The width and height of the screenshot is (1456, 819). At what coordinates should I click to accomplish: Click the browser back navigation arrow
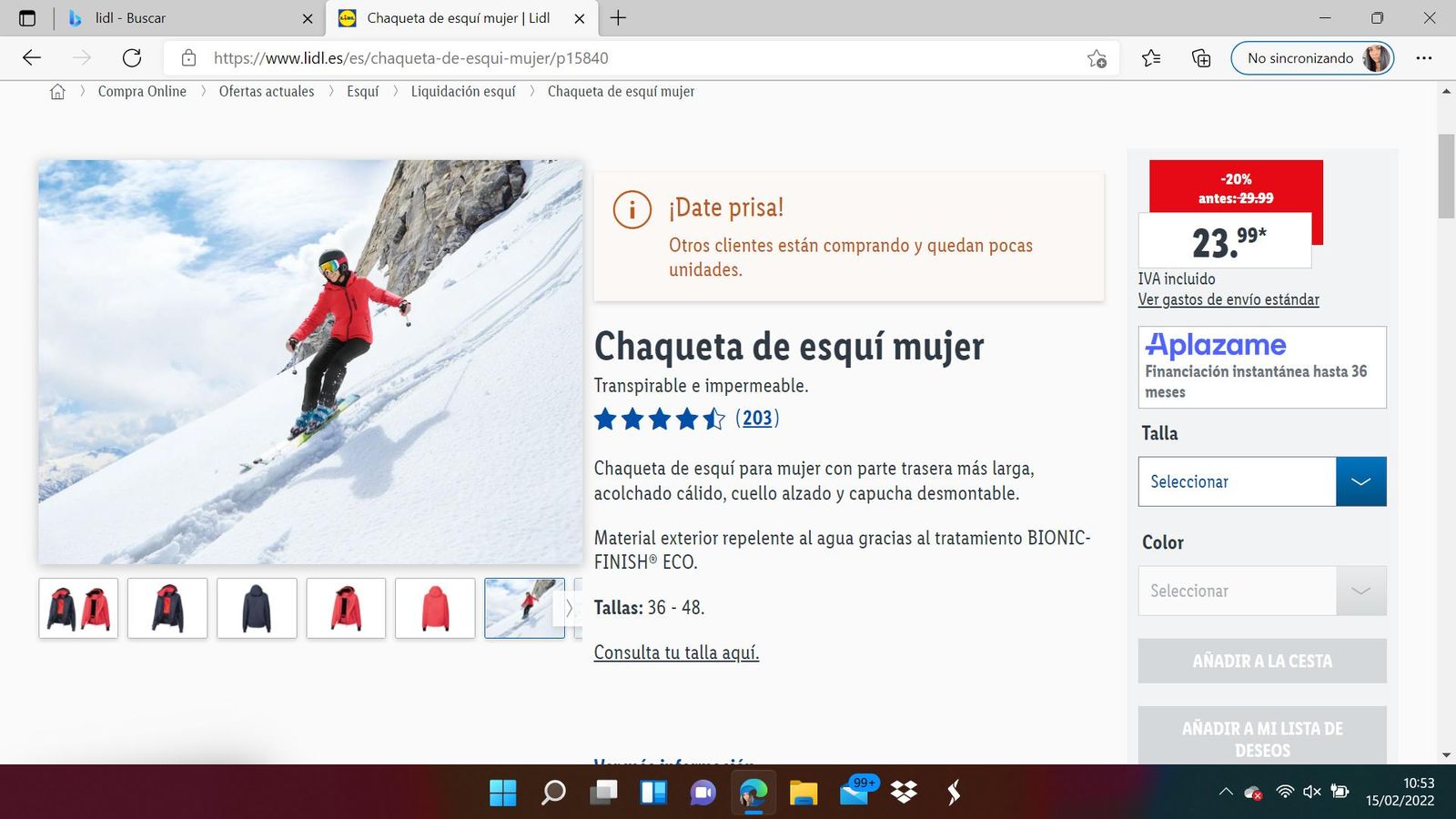[31, 57]
